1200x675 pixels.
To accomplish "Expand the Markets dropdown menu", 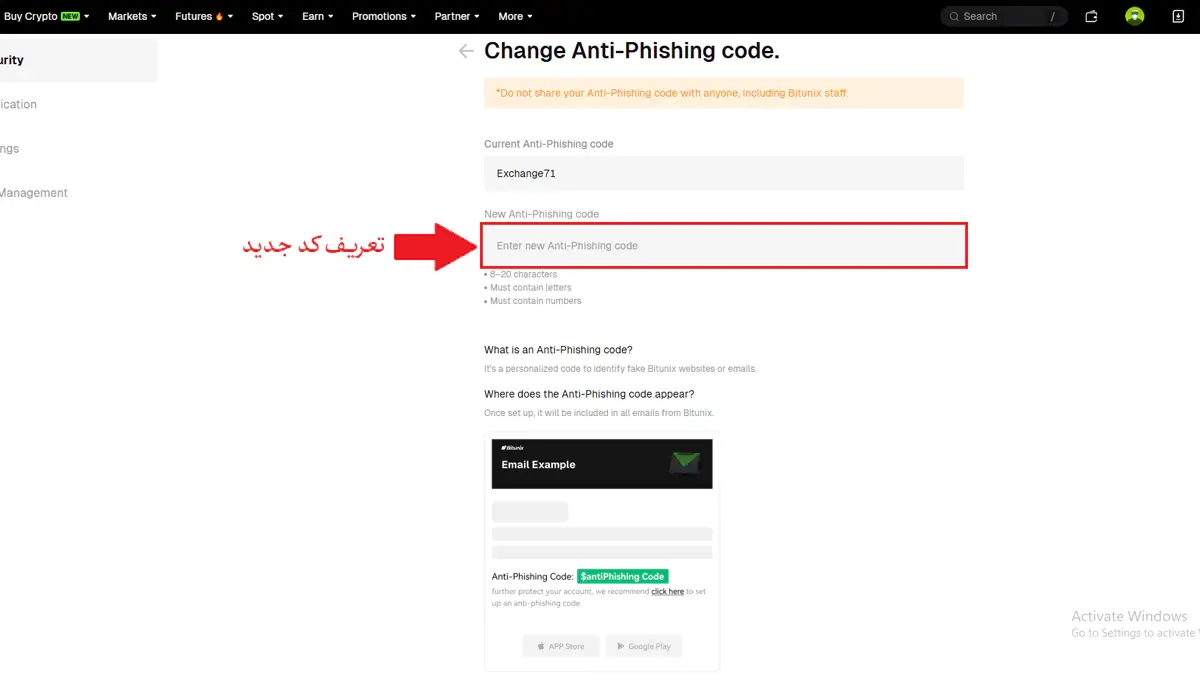I will [132, 16].
